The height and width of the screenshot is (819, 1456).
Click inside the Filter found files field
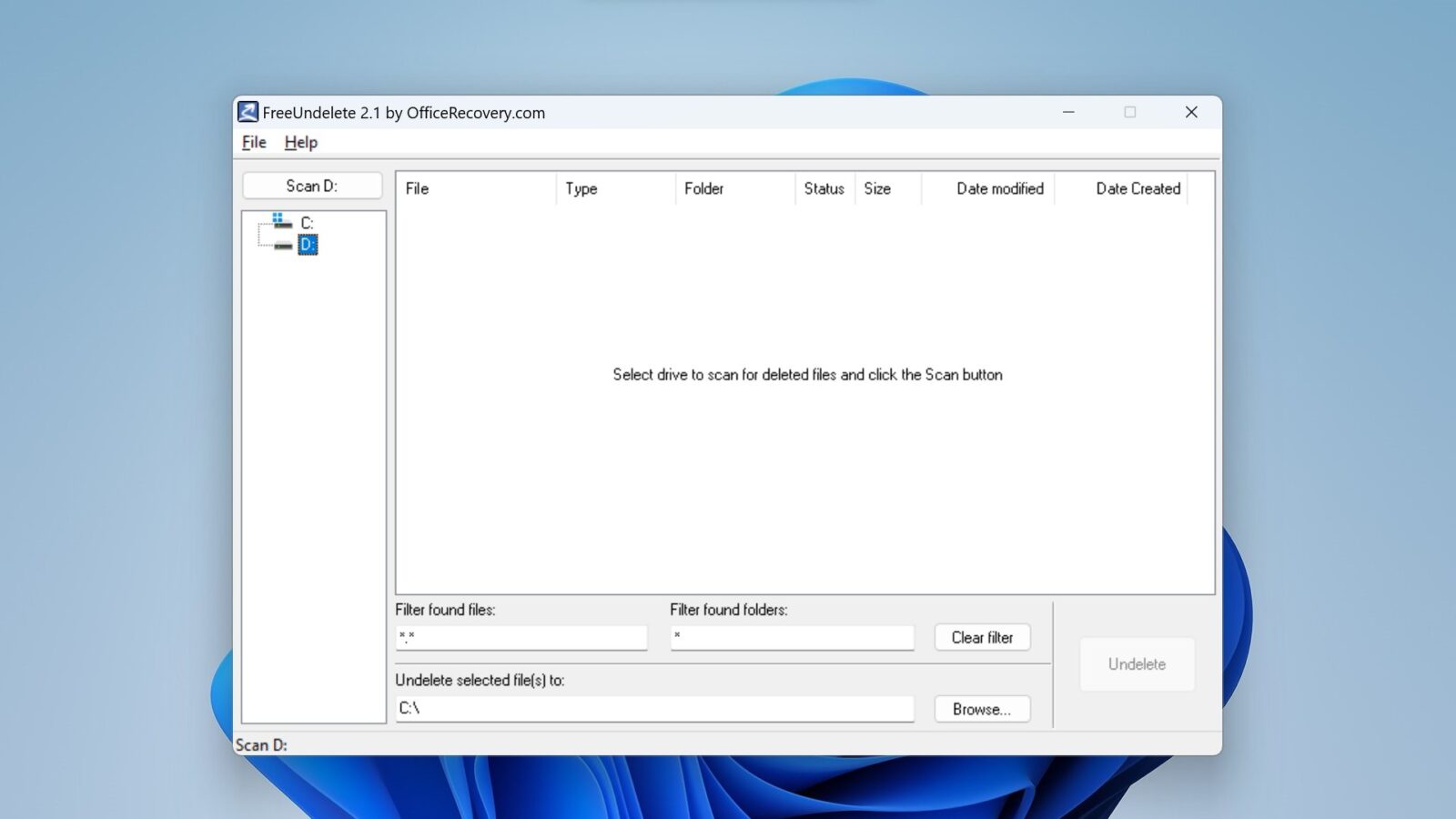521,637
